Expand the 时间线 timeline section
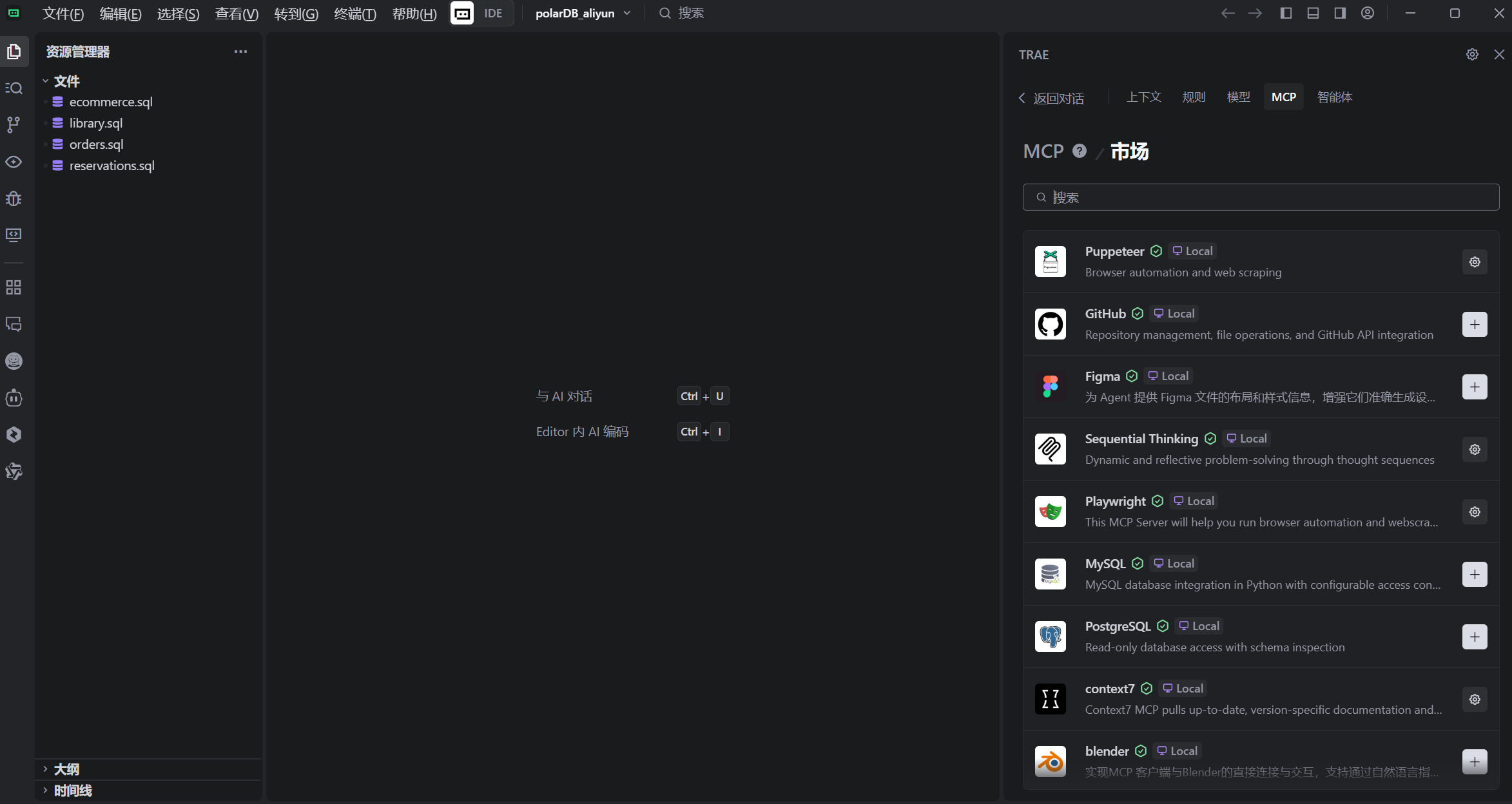Image resolution: width=1512 pixels, height=804 pixels. 72,790
